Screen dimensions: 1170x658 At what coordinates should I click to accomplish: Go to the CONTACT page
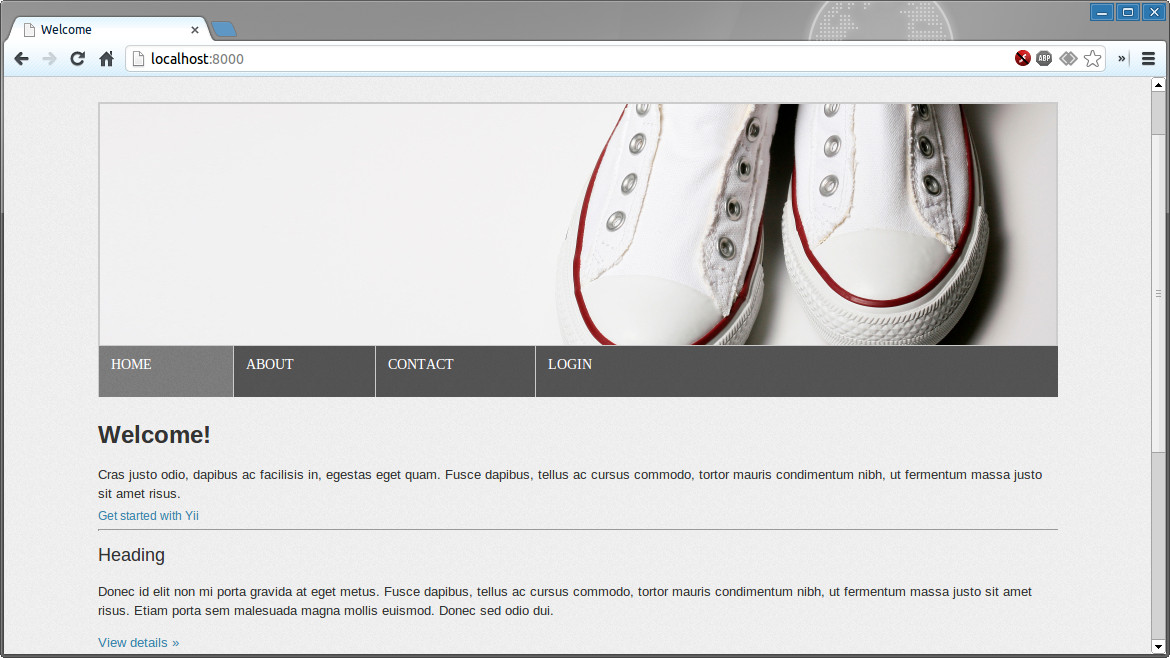[421, 365]
